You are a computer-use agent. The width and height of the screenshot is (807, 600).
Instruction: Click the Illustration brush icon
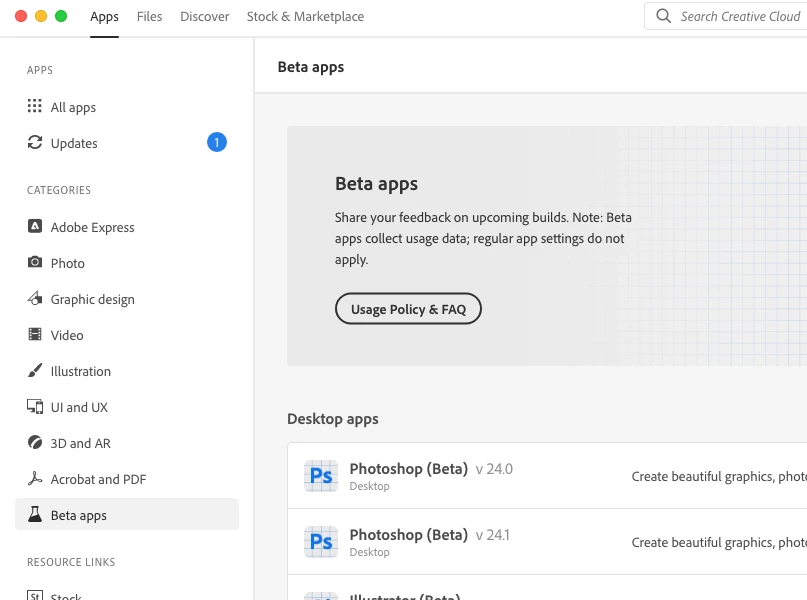click(34, 370)
